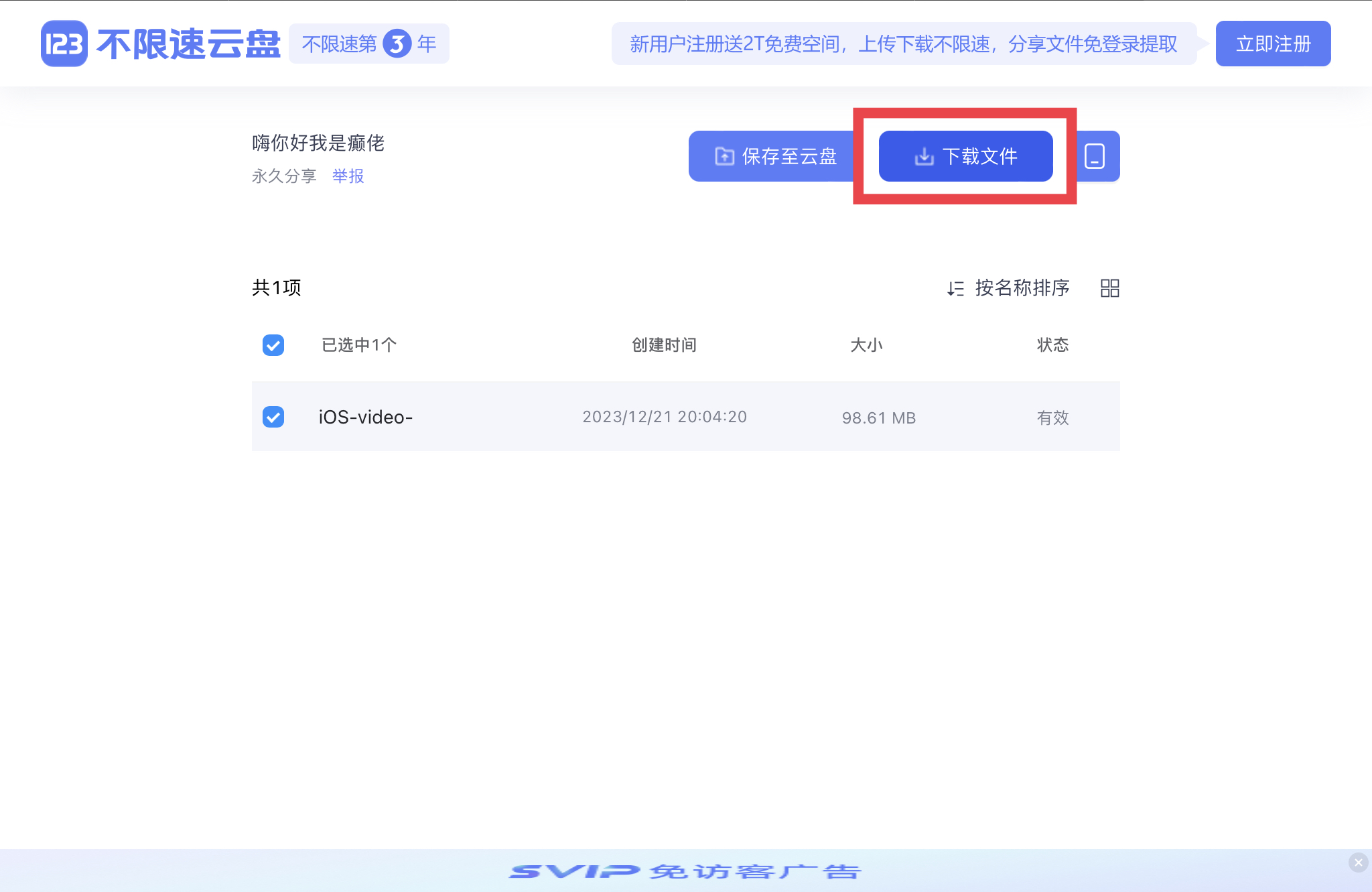The width and height of the screenshot is (1372, 892).
Task: Click the 创建时间 column header
Action: [x=664, y=345]
